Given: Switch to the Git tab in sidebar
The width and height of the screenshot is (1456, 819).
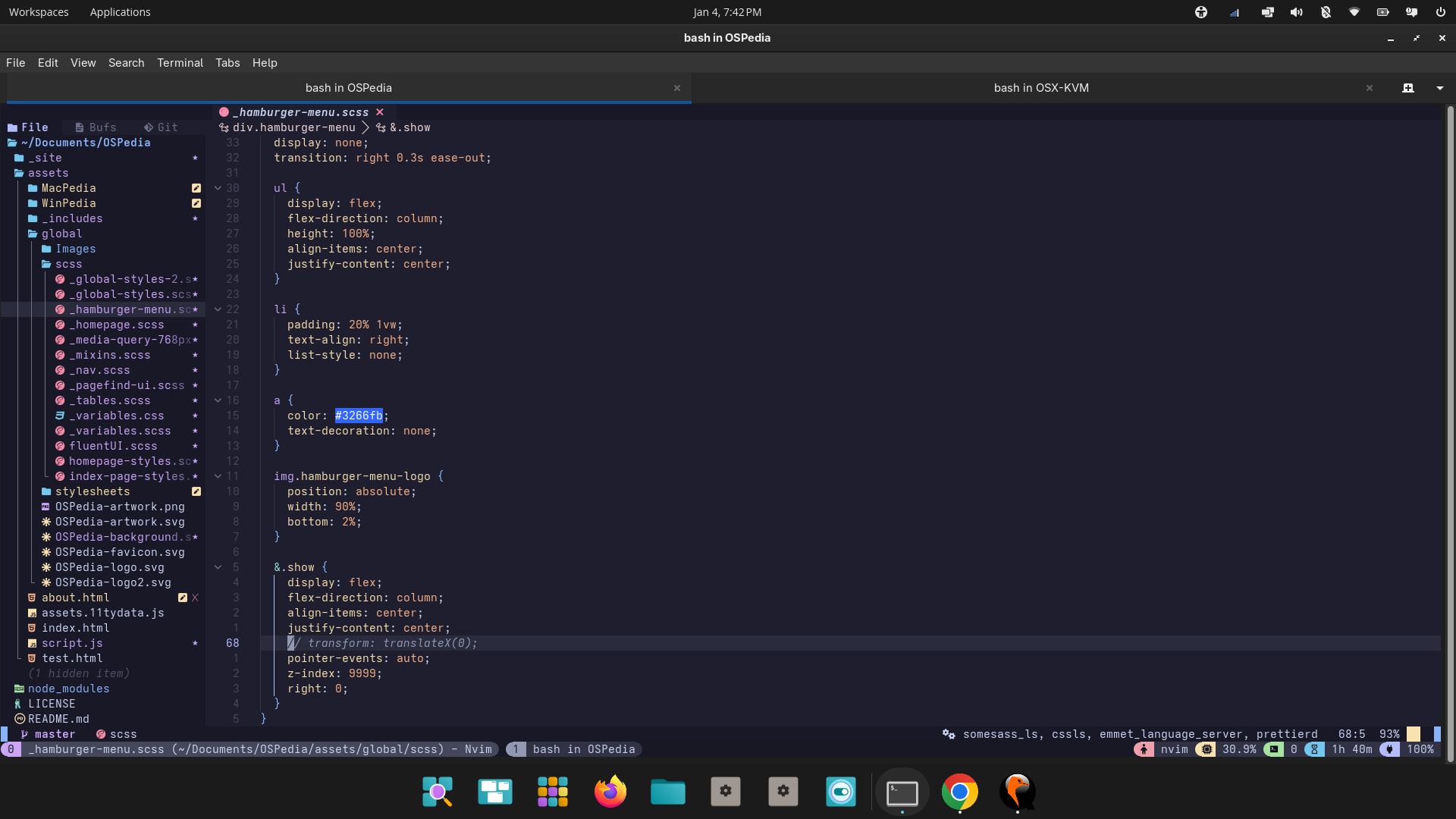Looking at the screenshot, I should click(x=161, y=127).
